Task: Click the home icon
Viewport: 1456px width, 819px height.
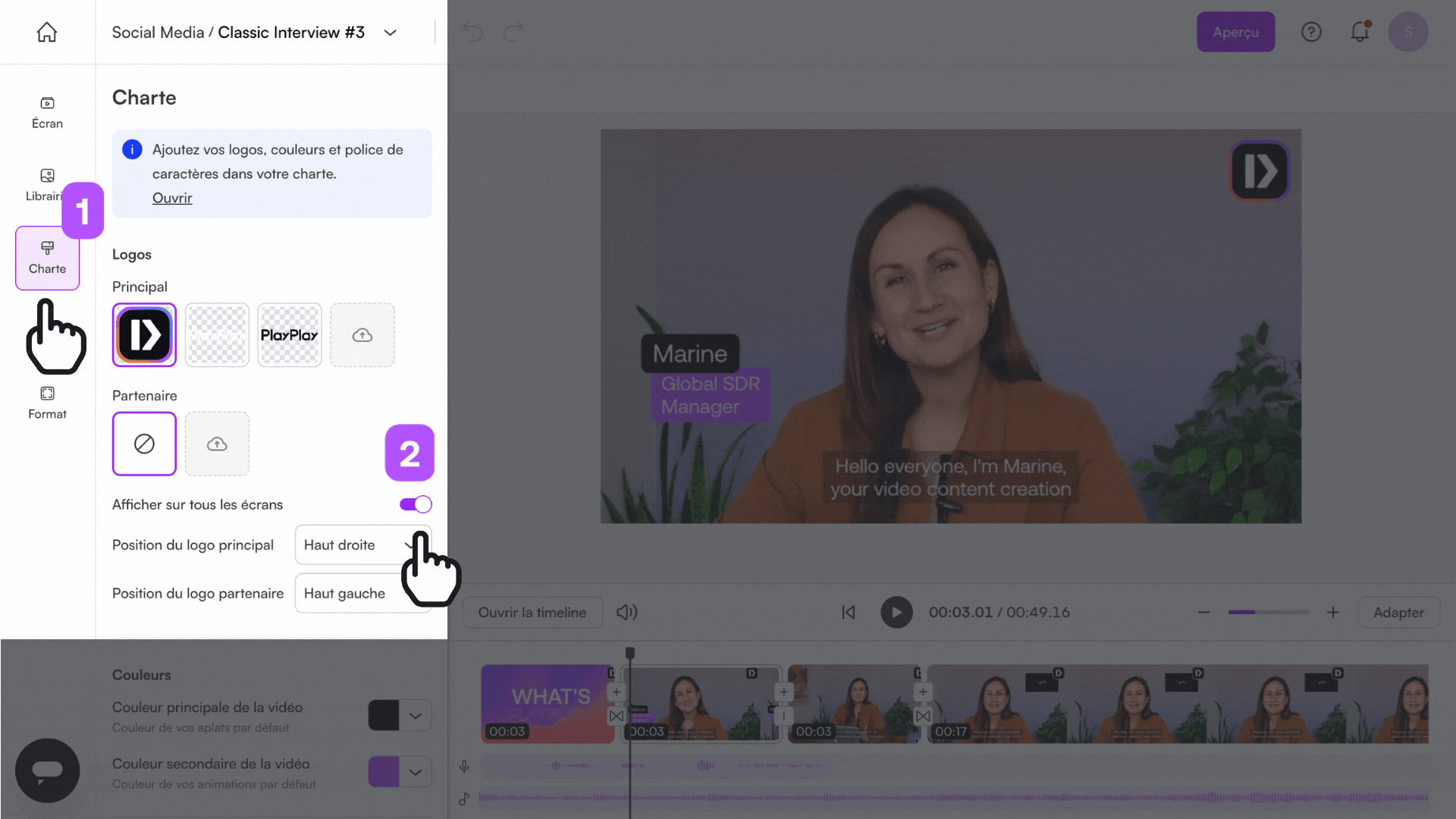Action: tap(47, 32)
